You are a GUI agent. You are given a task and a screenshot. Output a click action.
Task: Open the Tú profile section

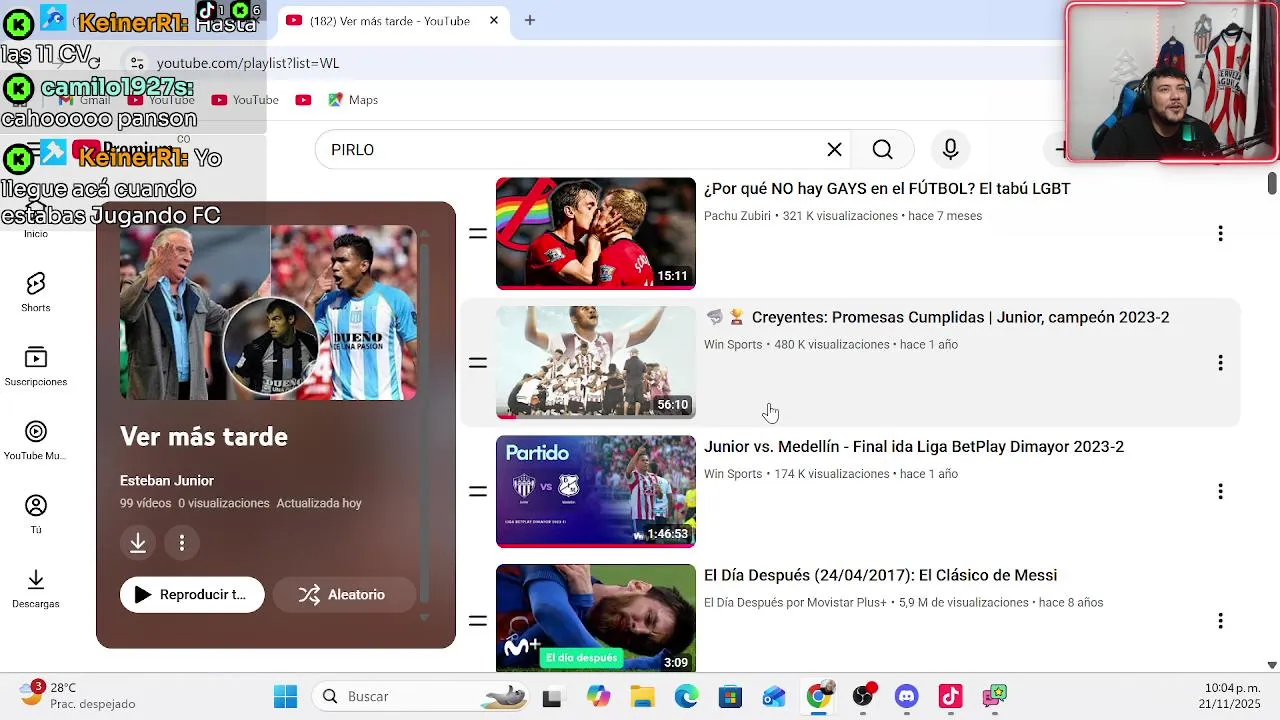(36, 514)
